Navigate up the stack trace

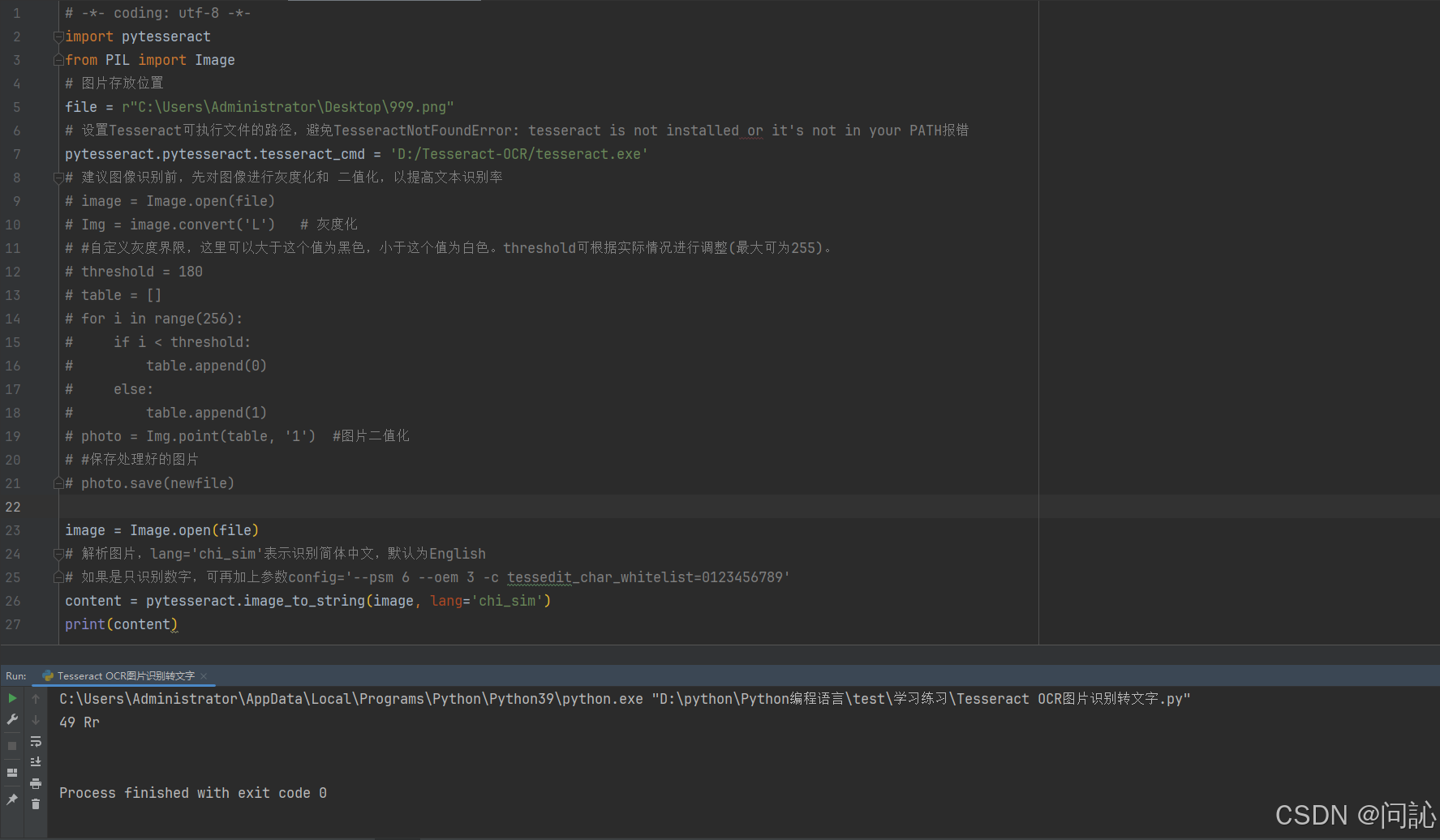[x=36, y=698]
